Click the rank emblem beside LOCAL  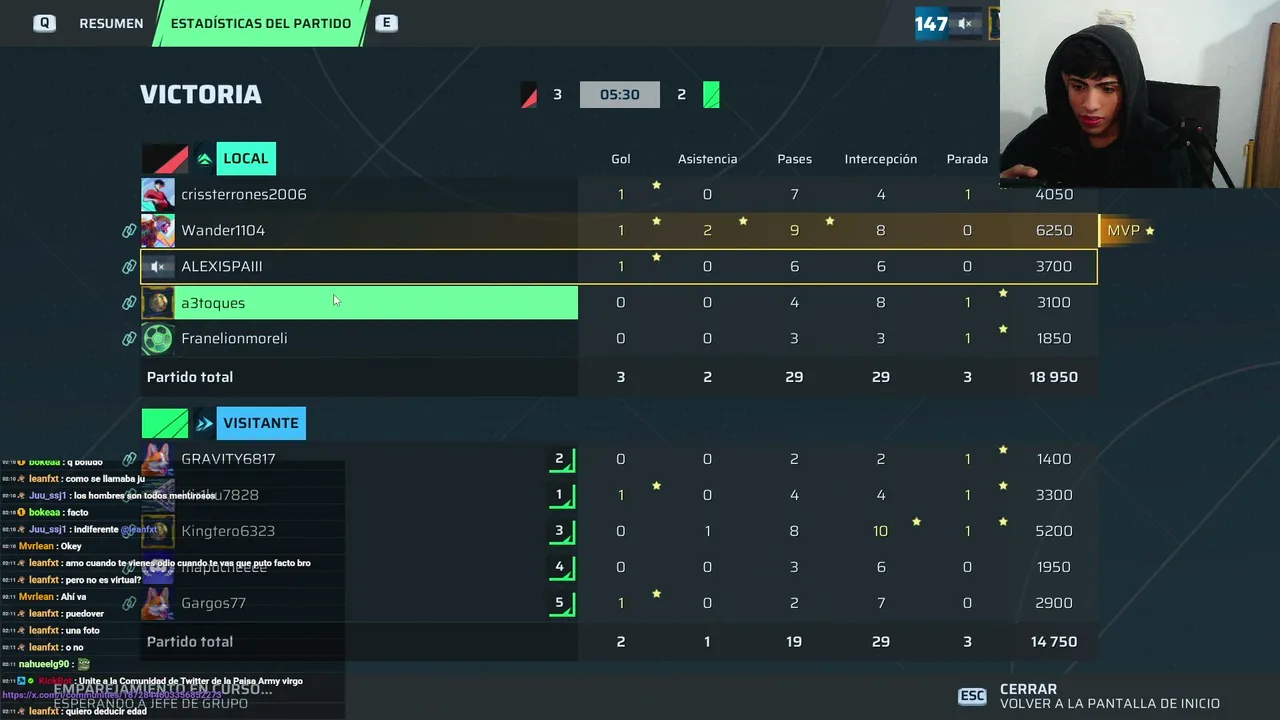[204, 159]
